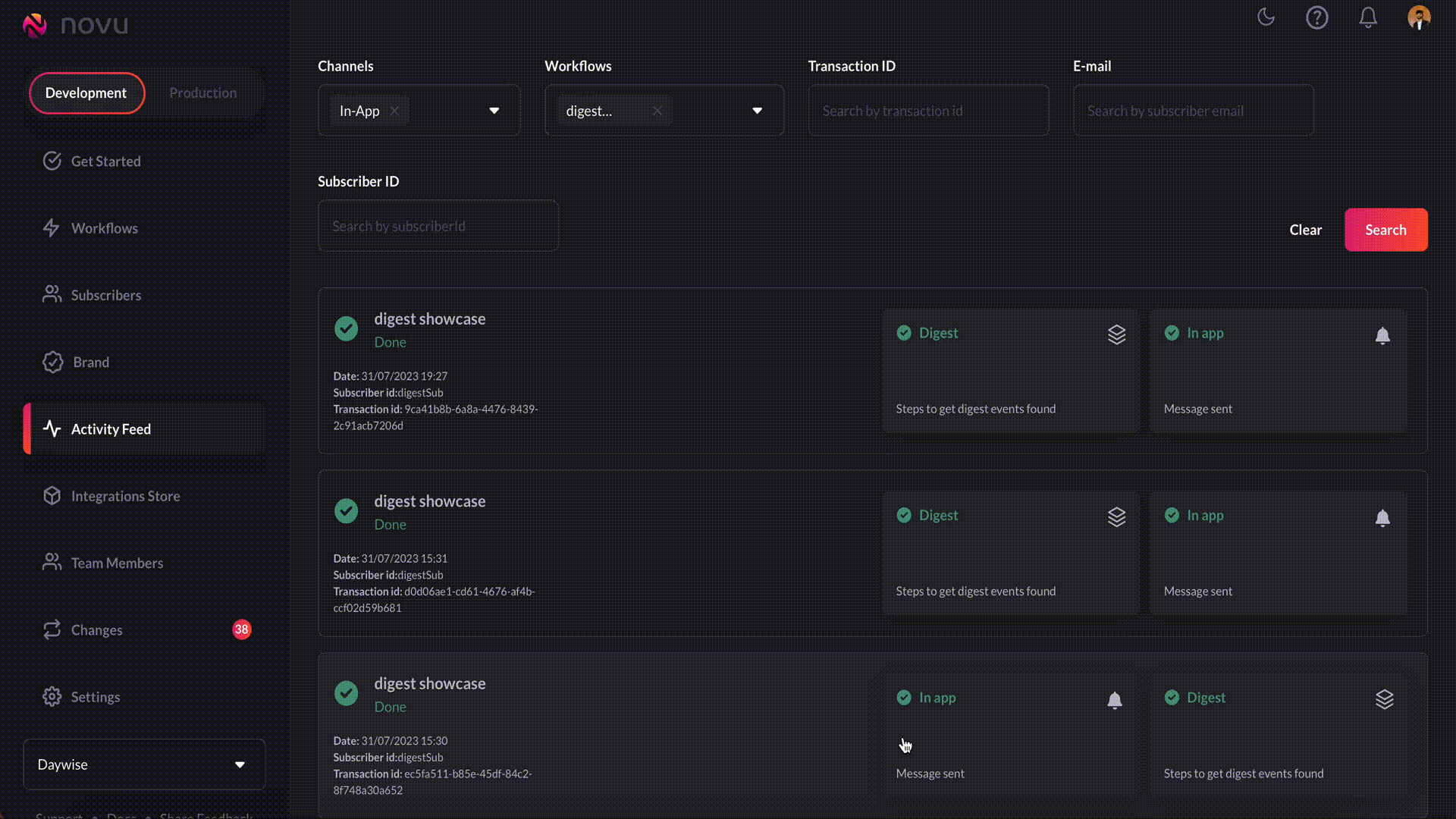1456x819 pixels.
Task: Open help via the question mark icon
Action: coord(1316,17)
